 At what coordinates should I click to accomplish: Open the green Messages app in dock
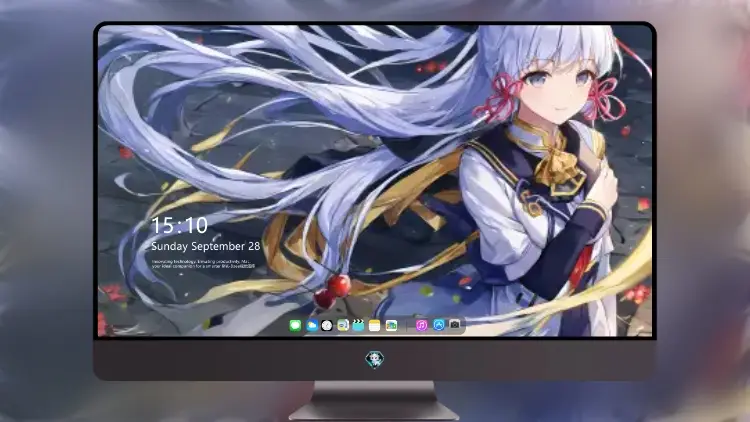(295, 326)
